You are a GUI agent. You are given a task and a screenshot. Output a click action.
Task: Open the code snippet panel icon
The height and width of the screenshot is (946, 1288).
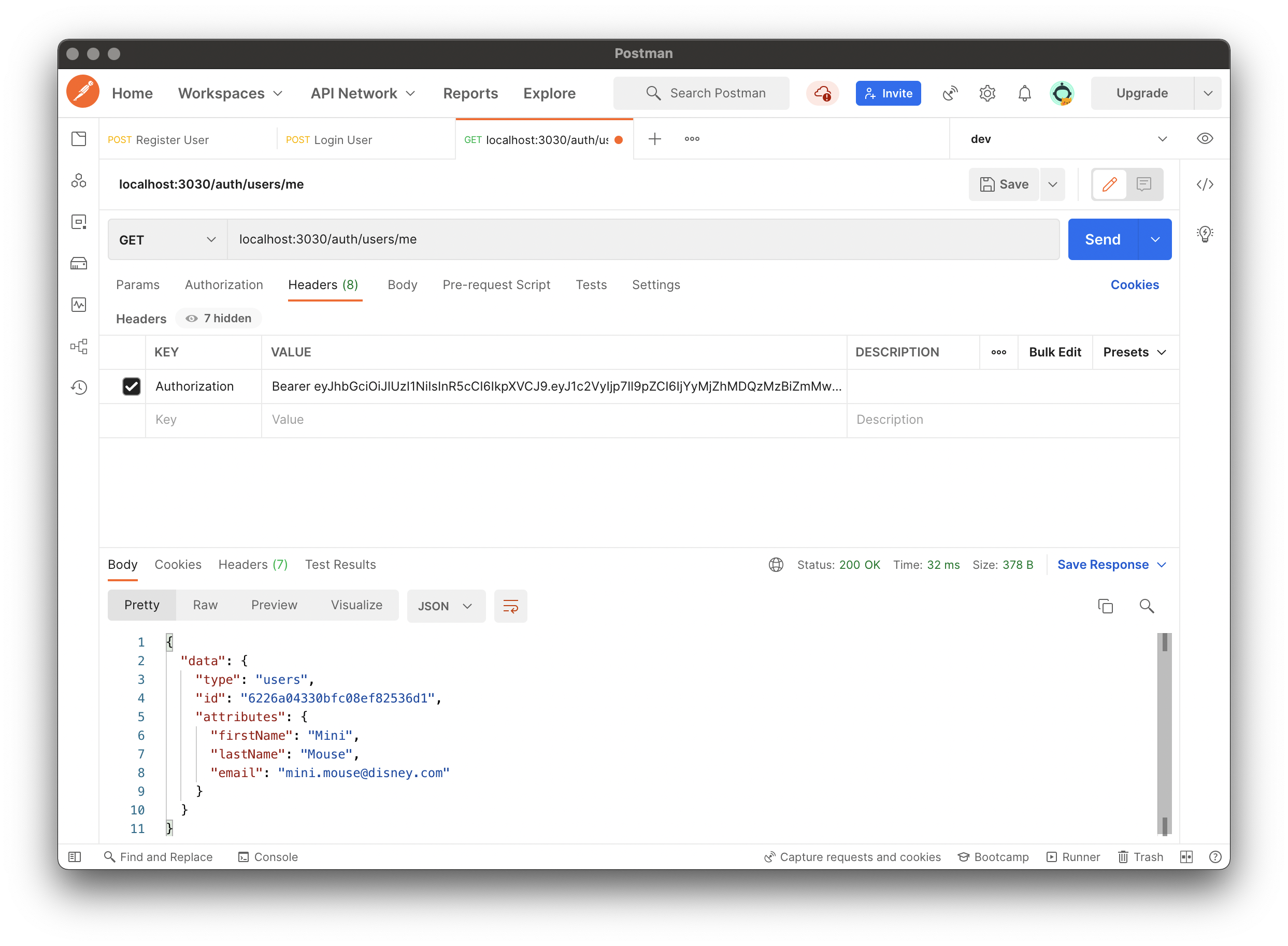coord(1205,184)
